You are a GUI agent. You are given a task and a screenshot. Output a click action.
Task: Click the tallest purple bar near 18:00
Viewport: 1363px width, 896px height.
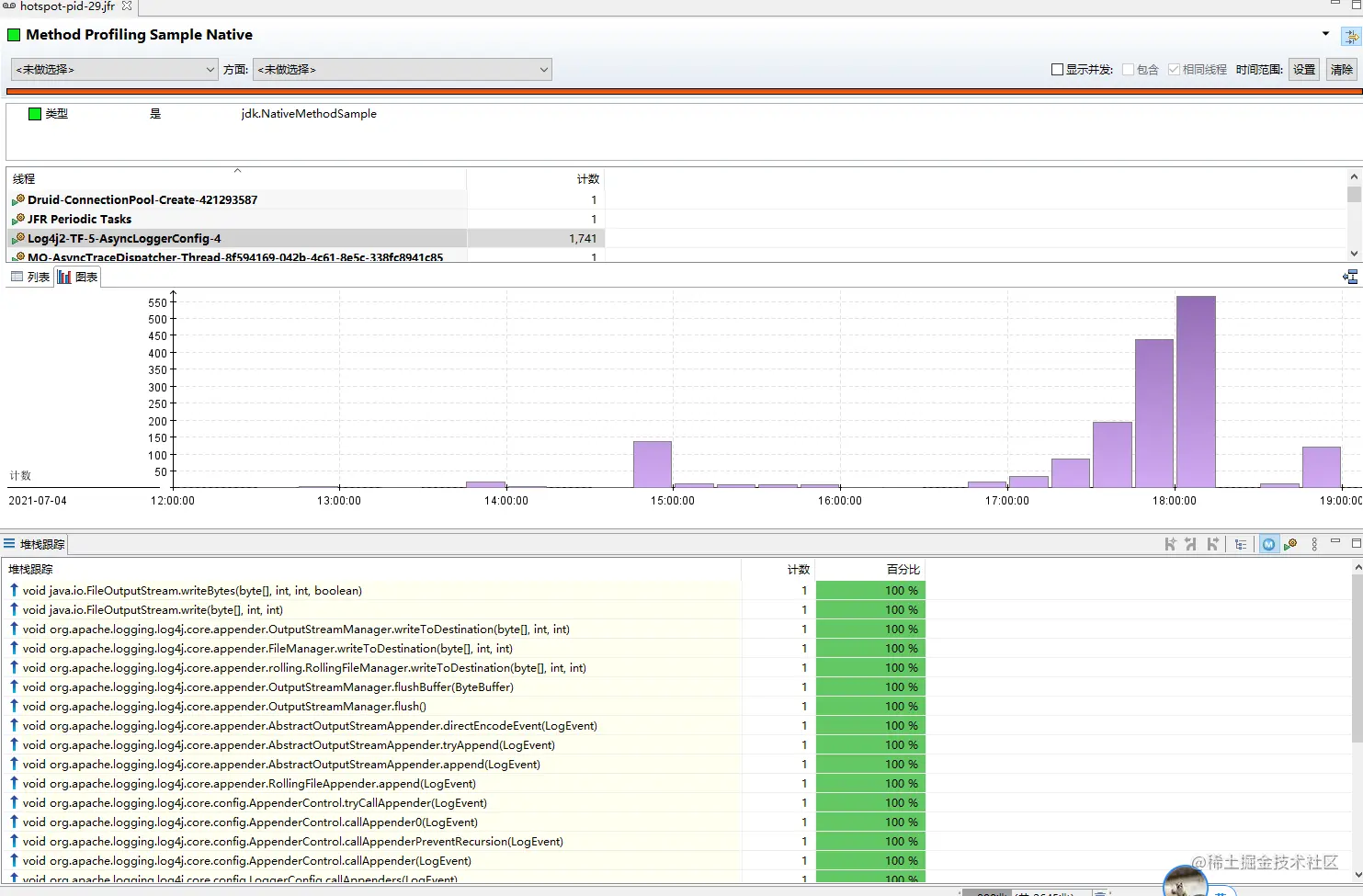click(1196, 391)
